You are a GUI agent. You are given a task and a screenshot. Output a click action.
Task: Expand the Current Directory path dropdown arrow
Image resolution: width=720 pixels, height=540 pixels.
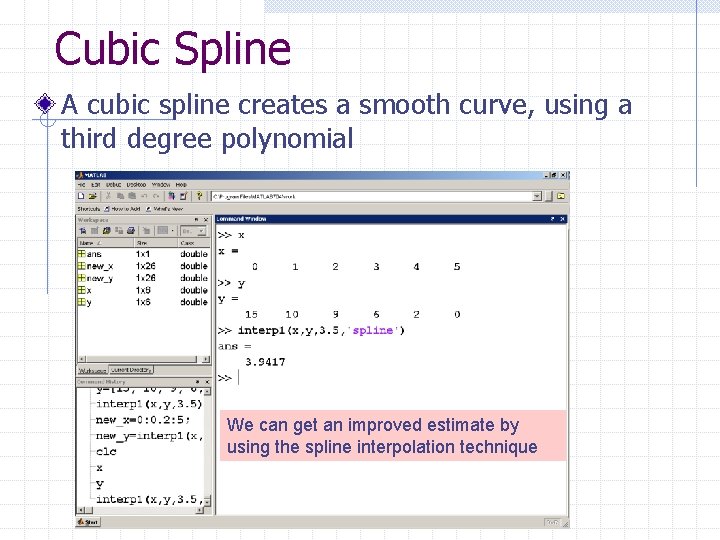tap(537, 197)
